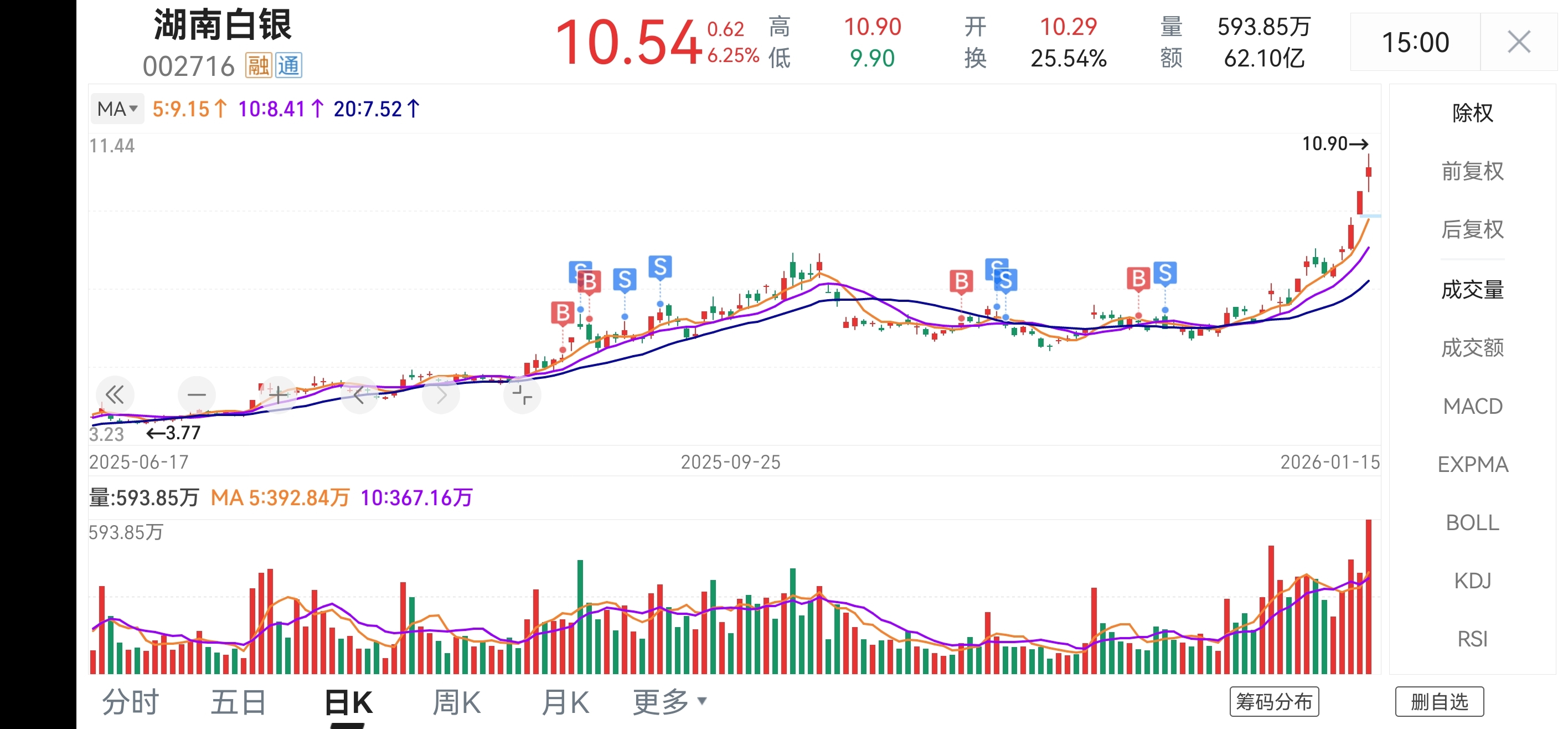The height and width of the screenshot is (729, 1568).
Task: Move chart right with right arrow icon
Action: (x=441, y=396)
